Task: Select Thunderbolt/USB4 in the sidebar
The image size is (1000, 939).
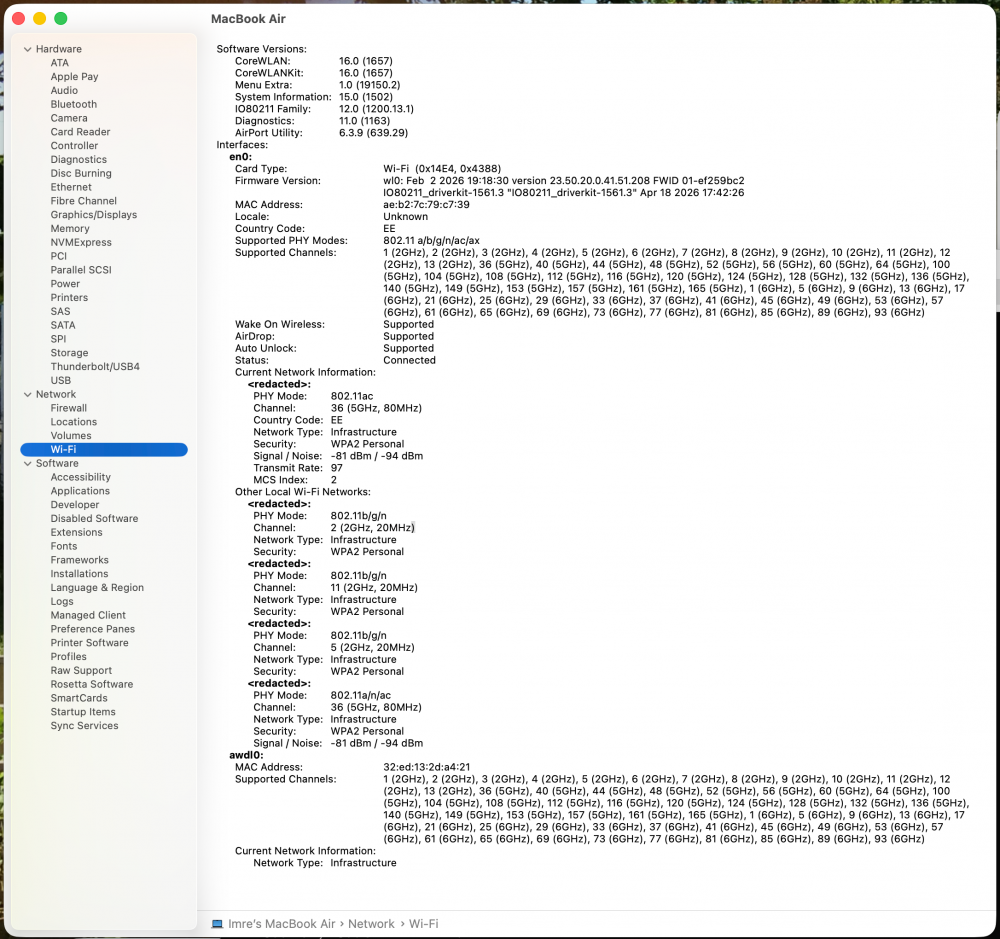Action: (x=95, y=367)
